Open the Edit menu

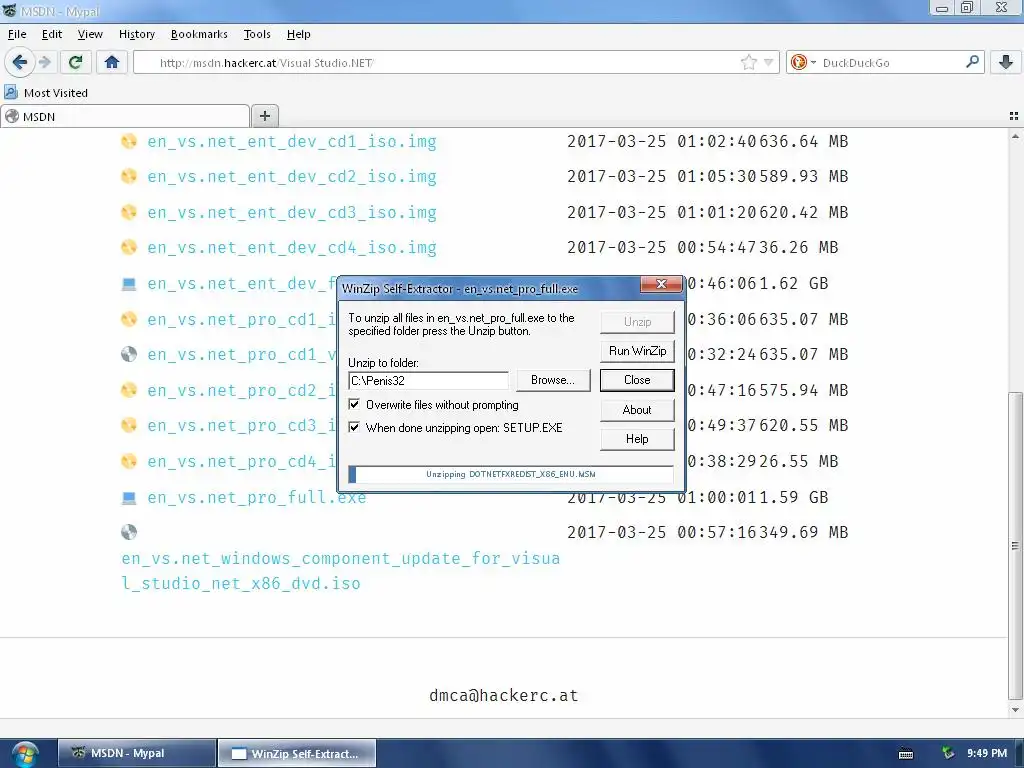52,34
